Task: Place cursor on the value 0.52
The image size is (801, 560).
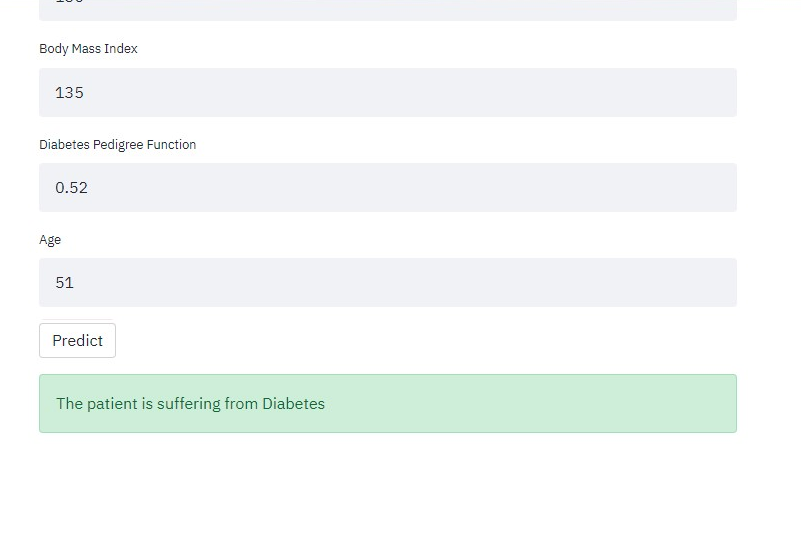Action: 71,188
